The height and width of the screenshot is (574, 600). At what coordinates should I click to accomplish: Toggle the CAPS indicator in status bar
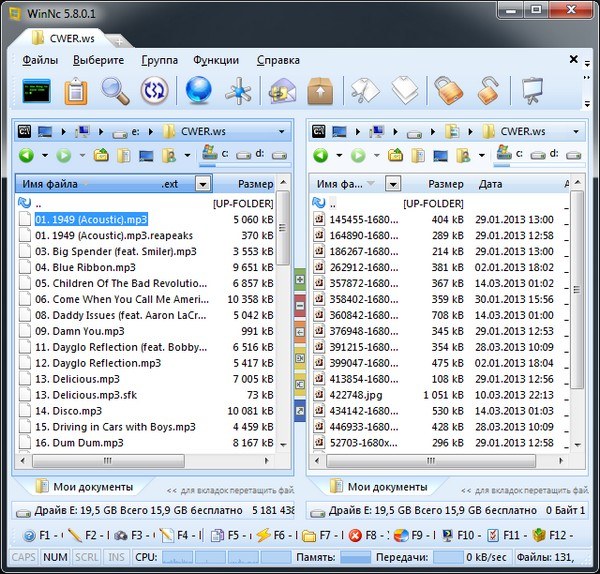pyautogui.click(x=24, y=557)
